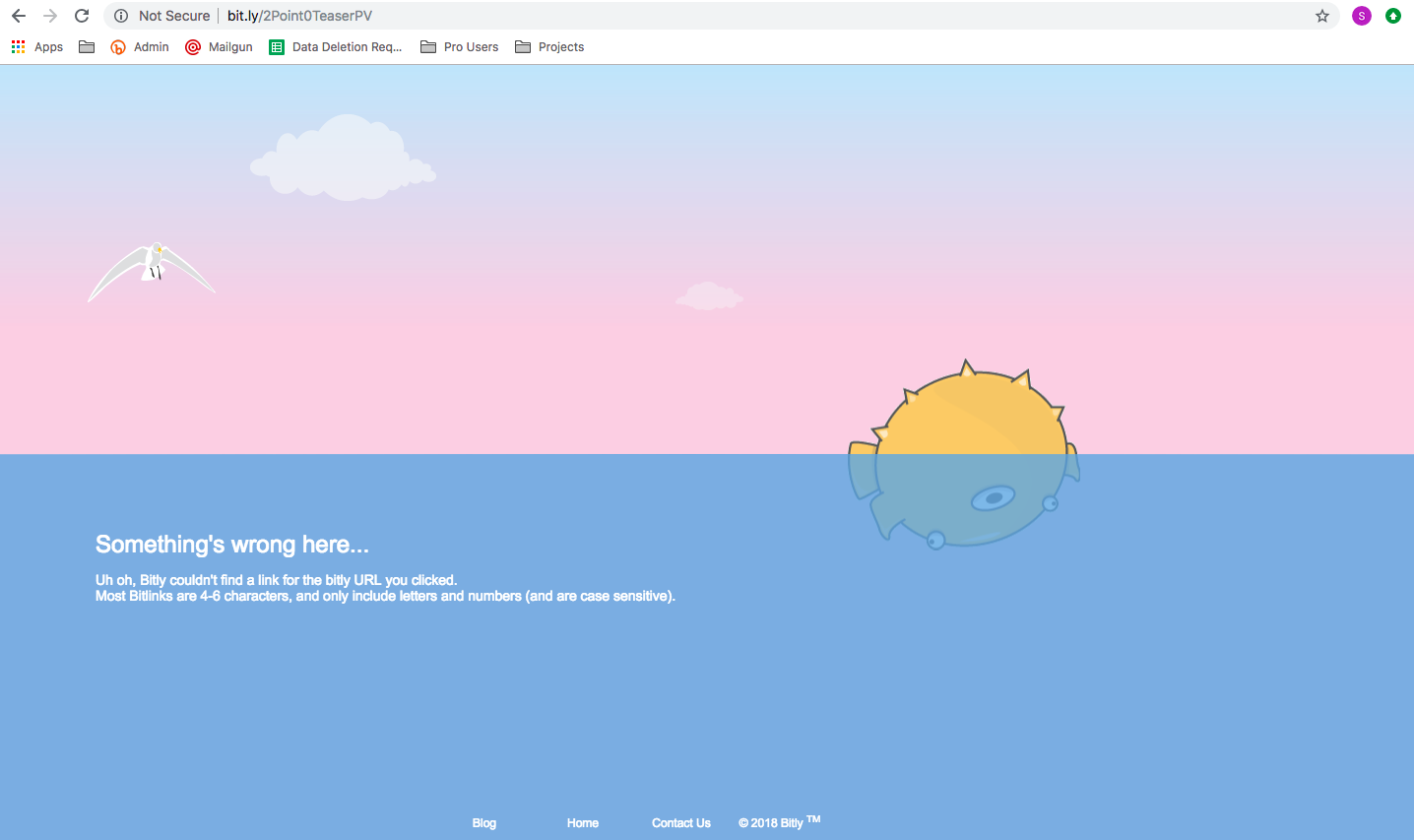Follow the Home footer link
1414x840 pixels.
point(583,823)
